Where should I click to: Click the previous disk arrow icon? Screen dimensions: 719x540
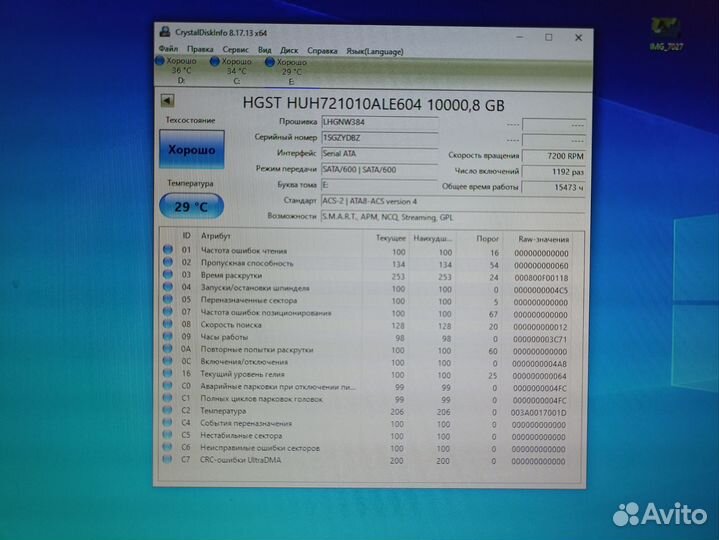(168, 100)
